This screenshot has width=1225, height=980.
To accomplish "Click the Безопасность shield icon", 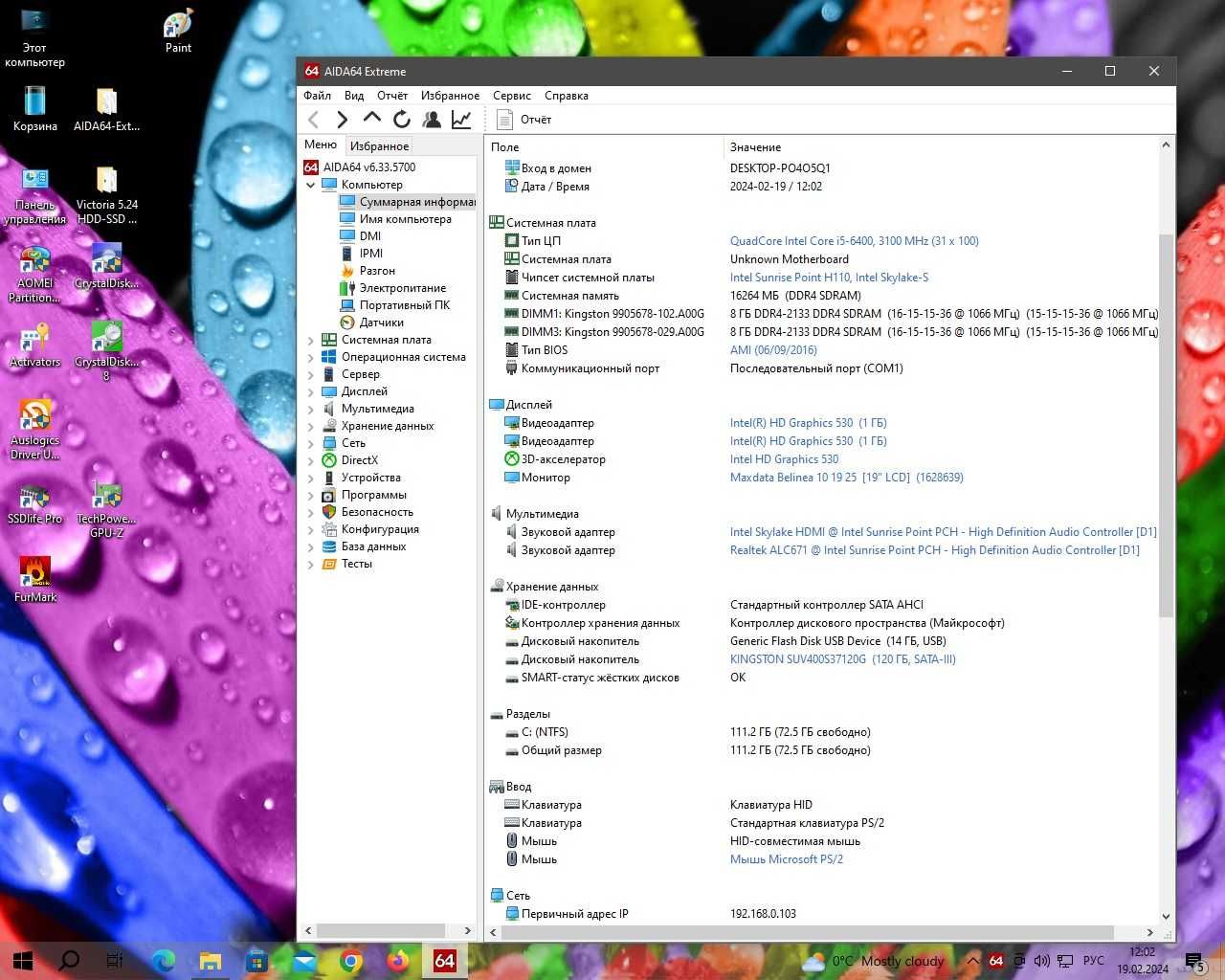I will (x=329, y=512).
